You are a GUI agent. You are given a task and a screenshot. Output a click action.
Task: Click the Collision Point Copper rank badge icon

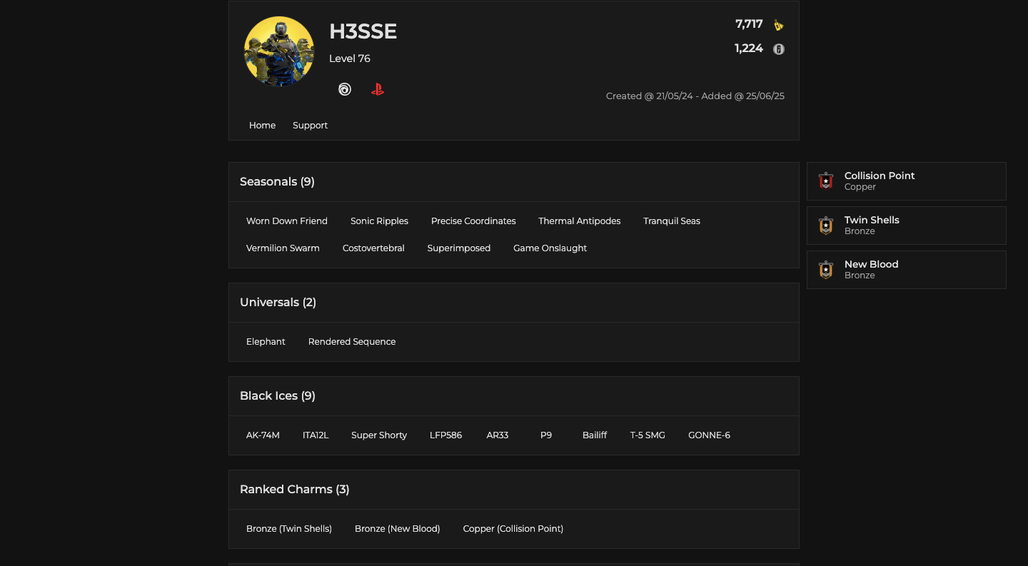[826, 181]
